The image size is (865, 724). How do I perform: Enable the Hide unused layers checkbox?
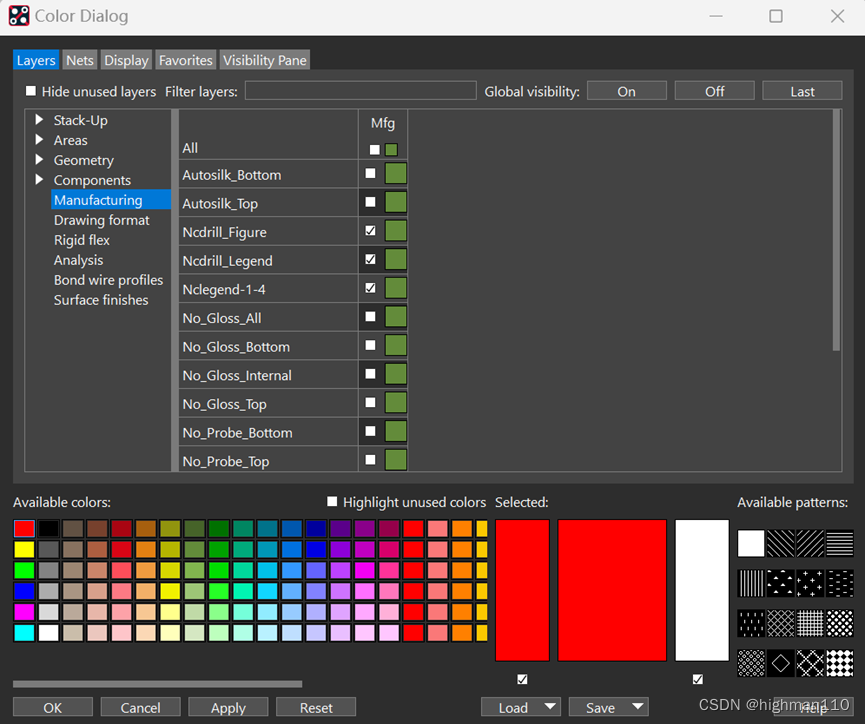click(32, 91)
